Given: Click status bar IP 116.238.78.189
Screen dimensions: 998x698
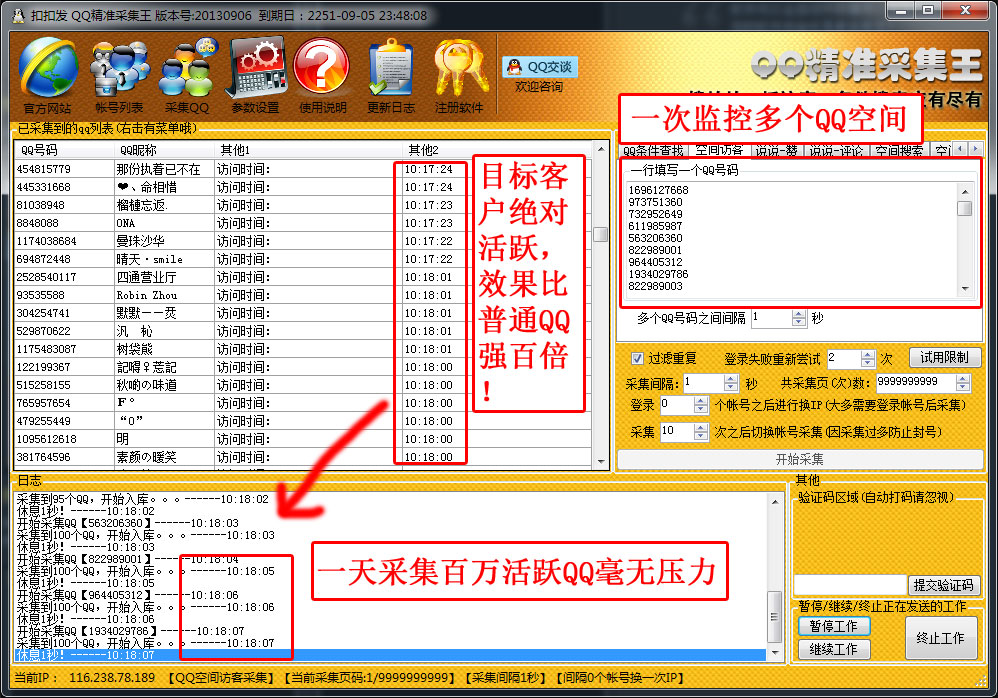Looking at the screenshot, I should click(x=112, y=678).
